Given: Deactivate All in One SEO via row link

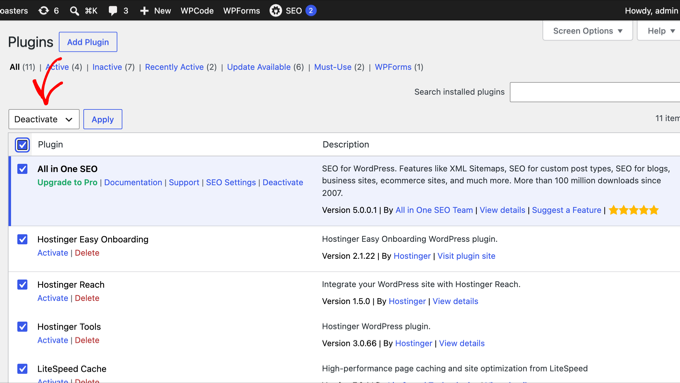Looking at the screenshot, I should [283, 182].
